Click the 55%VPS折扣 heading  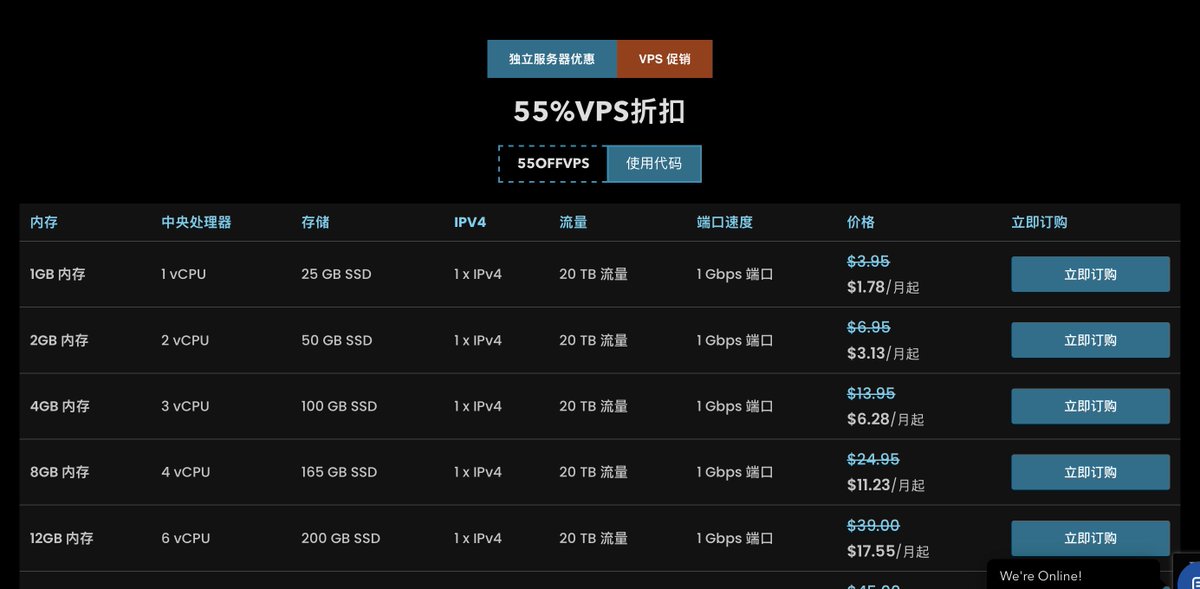[x=600, y=111]
